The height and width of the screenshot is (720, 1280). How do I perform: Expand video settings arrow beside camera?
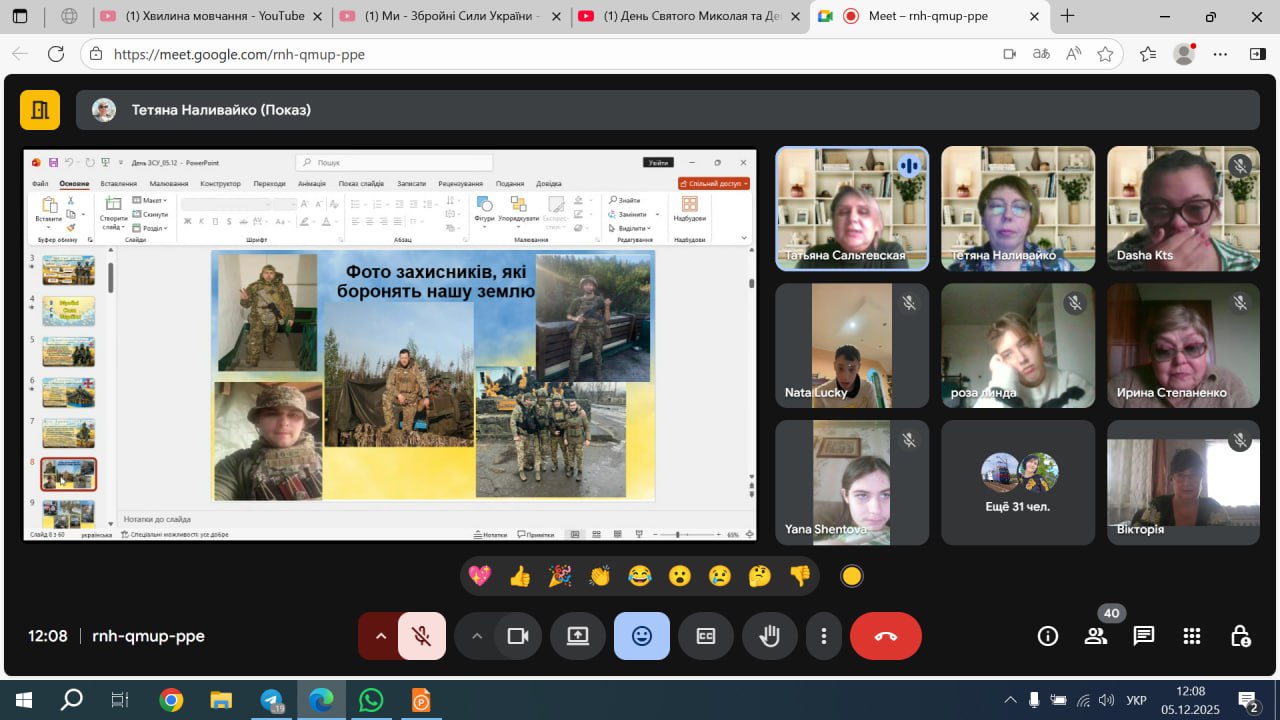click(x=477, y=636)
